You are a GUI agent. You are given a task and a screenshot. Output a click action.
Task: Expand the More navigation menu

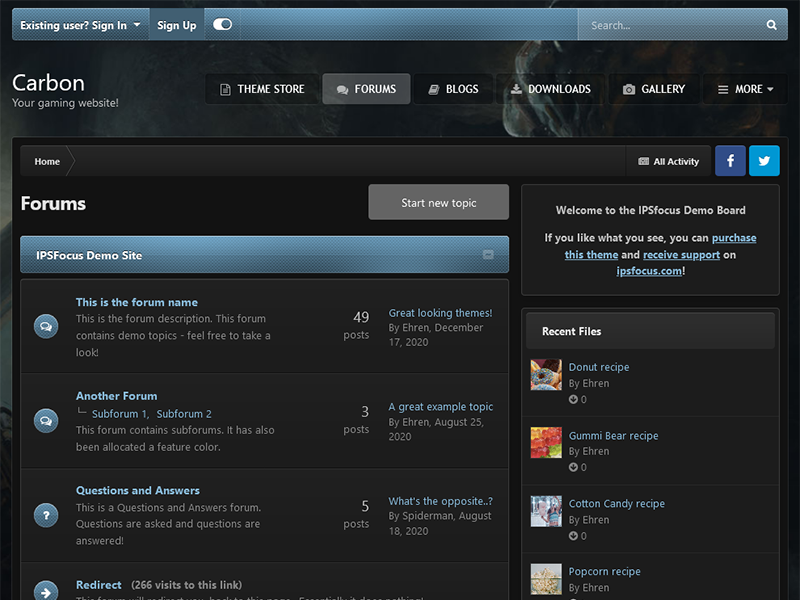point(746,89)
